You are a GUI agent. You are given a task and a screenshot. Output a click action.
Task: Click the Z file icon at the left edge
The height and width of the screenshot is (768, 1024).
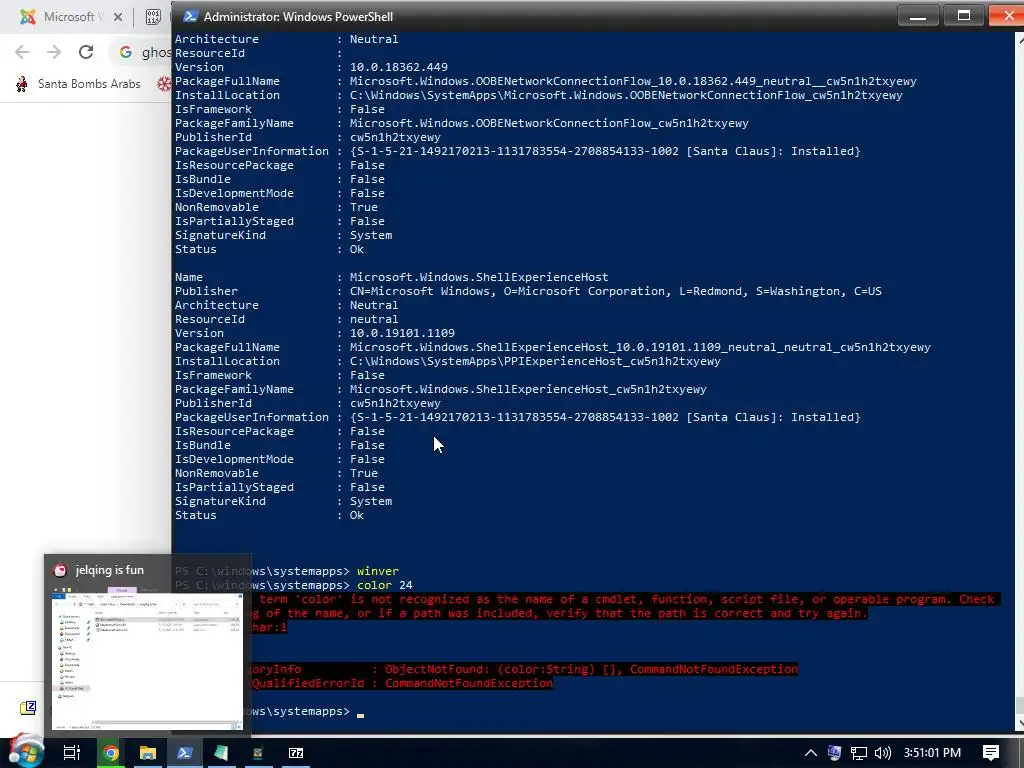[x=28, y=707]
